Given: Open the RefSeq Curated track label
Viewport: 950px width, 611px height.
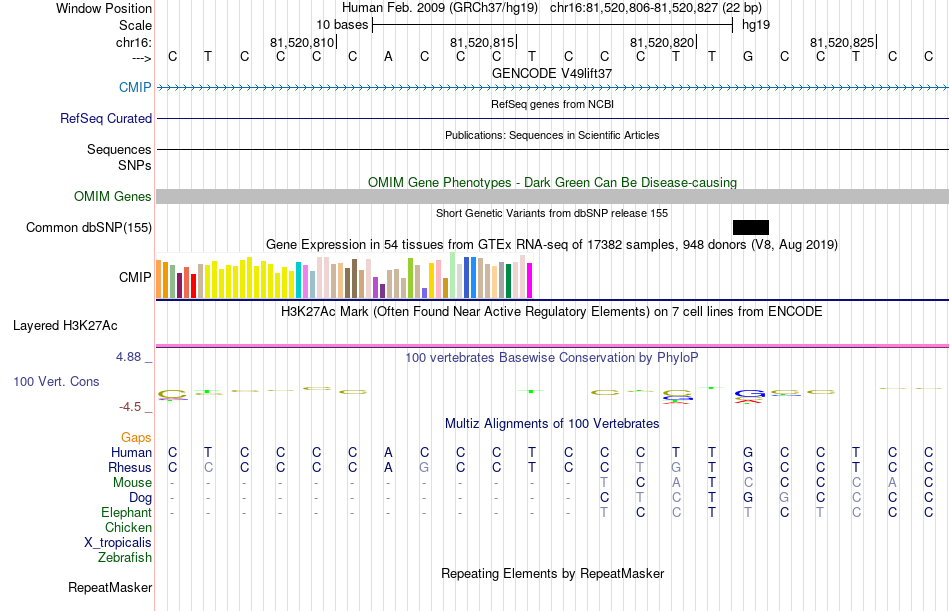Looking at the screenshot, I should 106,118.
